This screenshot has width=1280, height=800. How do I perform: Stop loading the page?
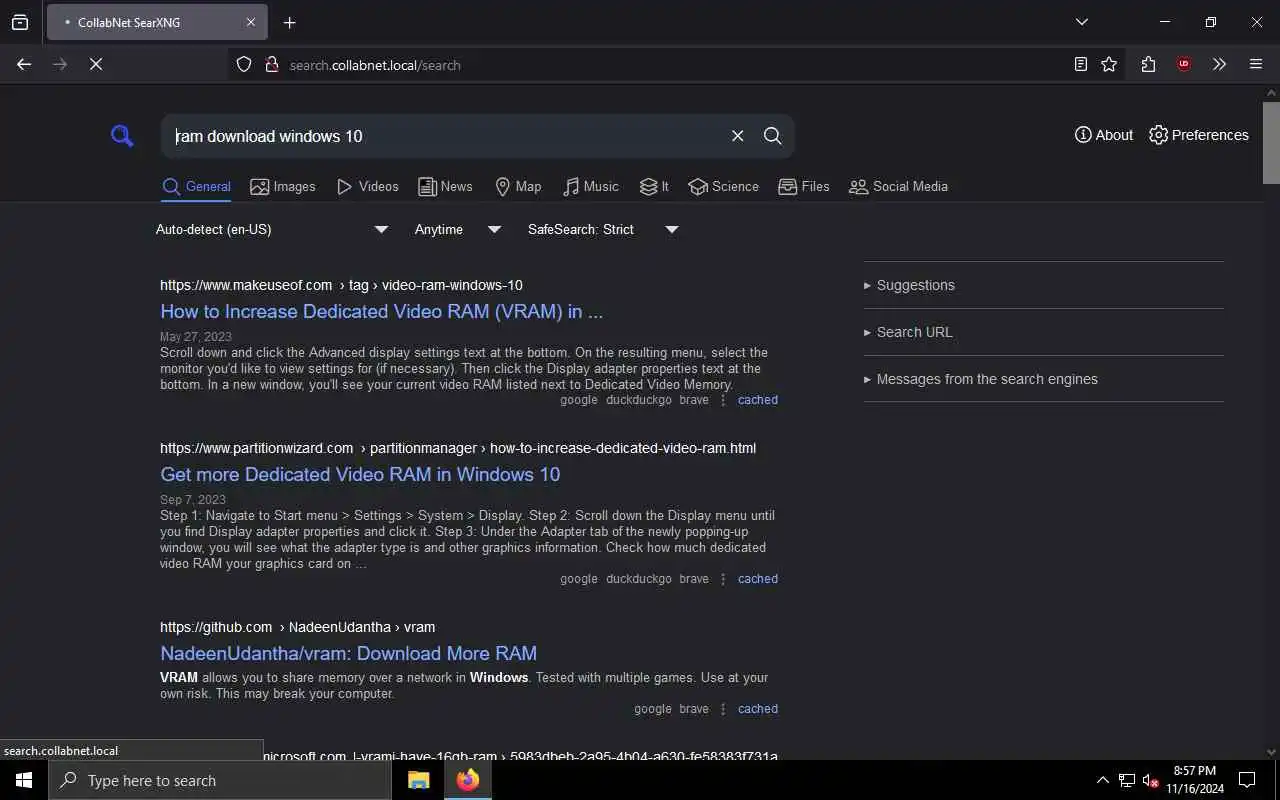pos(96,64)
